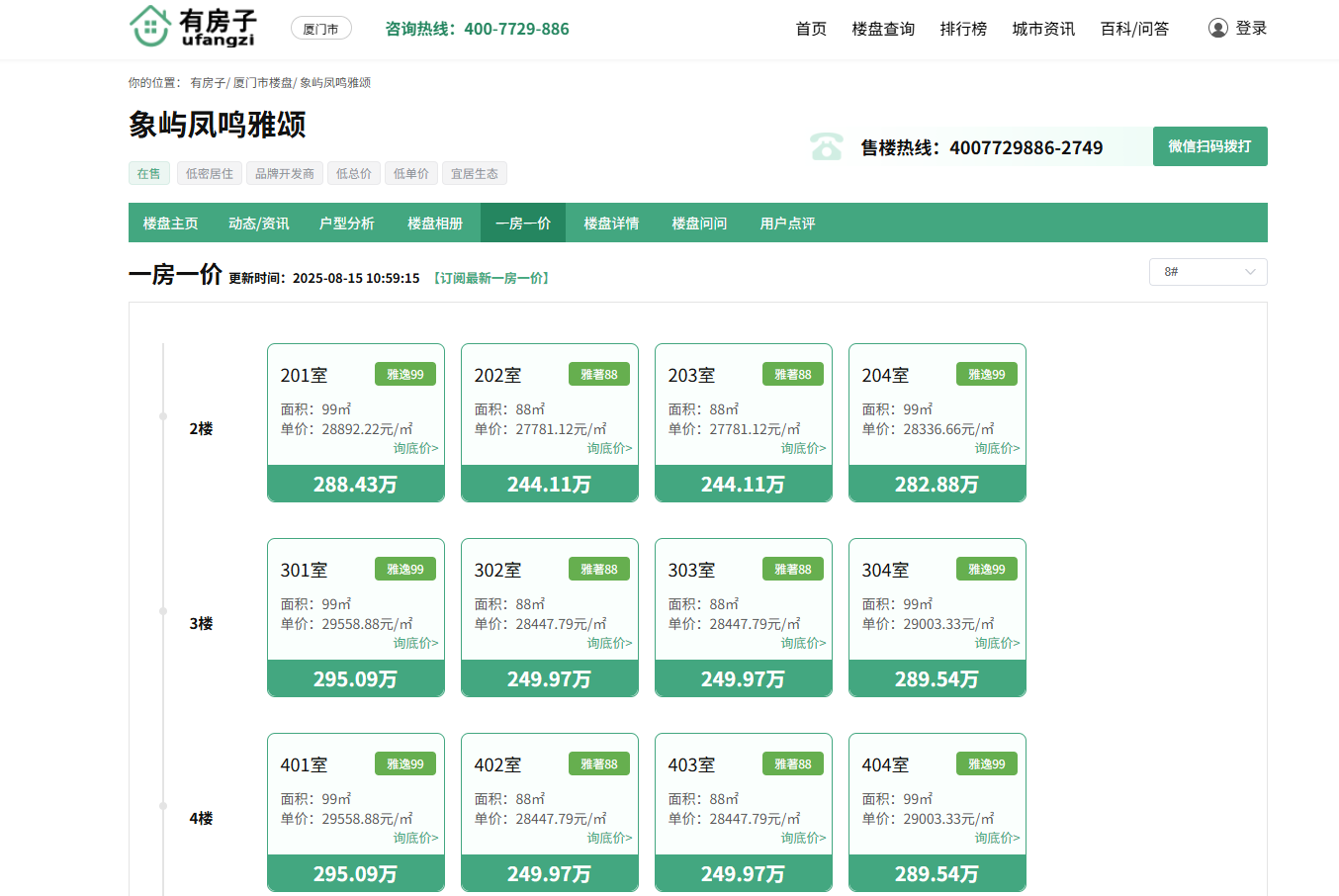Click 询底价 link for room 401

[416, 839]
